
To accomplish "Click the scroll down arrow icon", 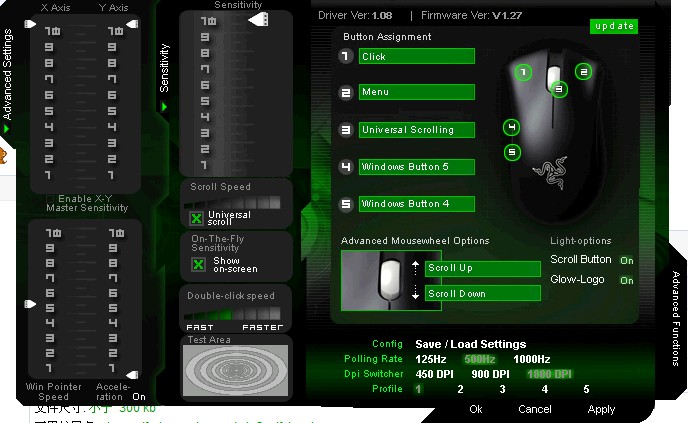I will point(415,294).
